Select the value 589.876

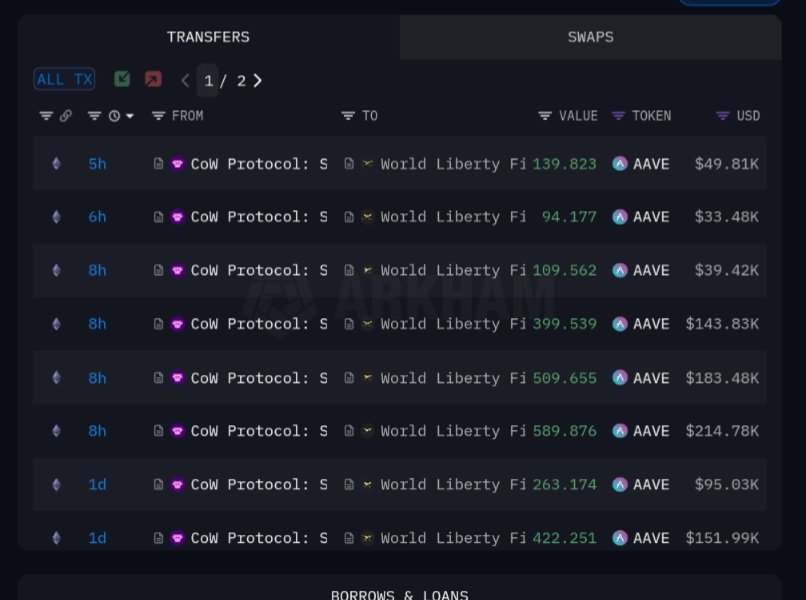pyautogui.click(x=564, y=431)
